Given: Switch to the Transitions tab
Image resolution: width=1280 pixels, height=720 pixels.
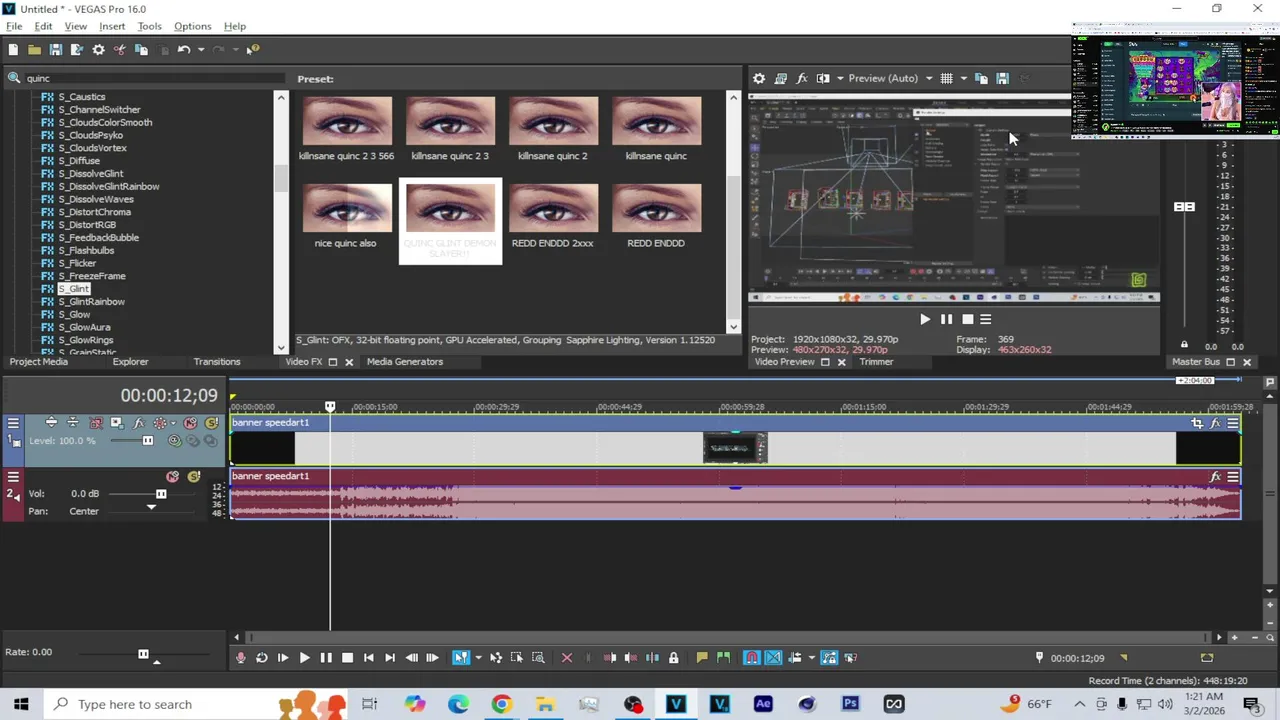Looking at the screenshot, I should click(x=217, y=362).
